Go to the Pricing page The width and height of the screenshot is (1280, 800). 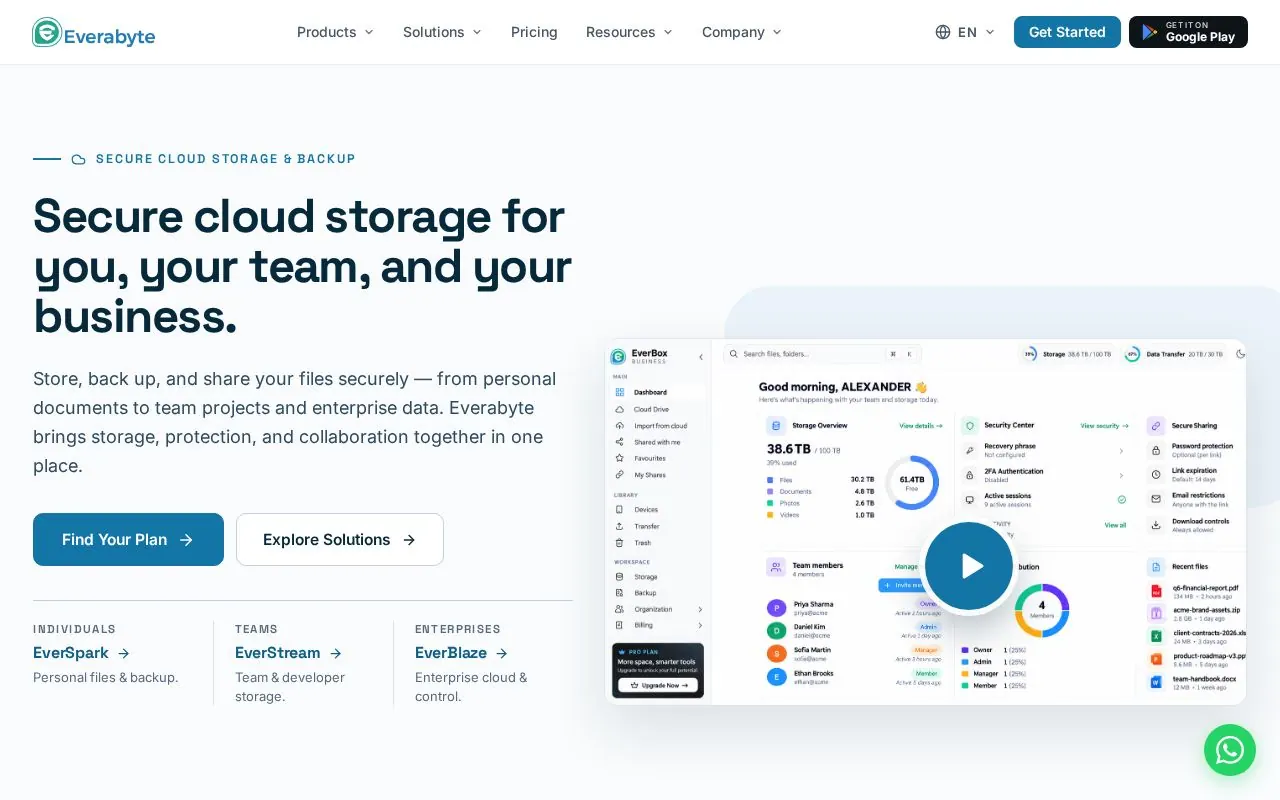[x=534, y=32]
